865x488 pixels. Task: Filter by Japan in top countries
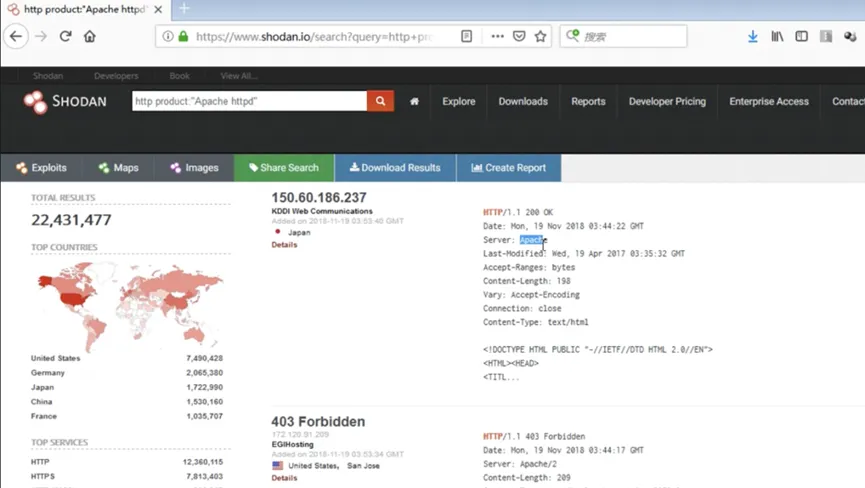coord(42,387)
